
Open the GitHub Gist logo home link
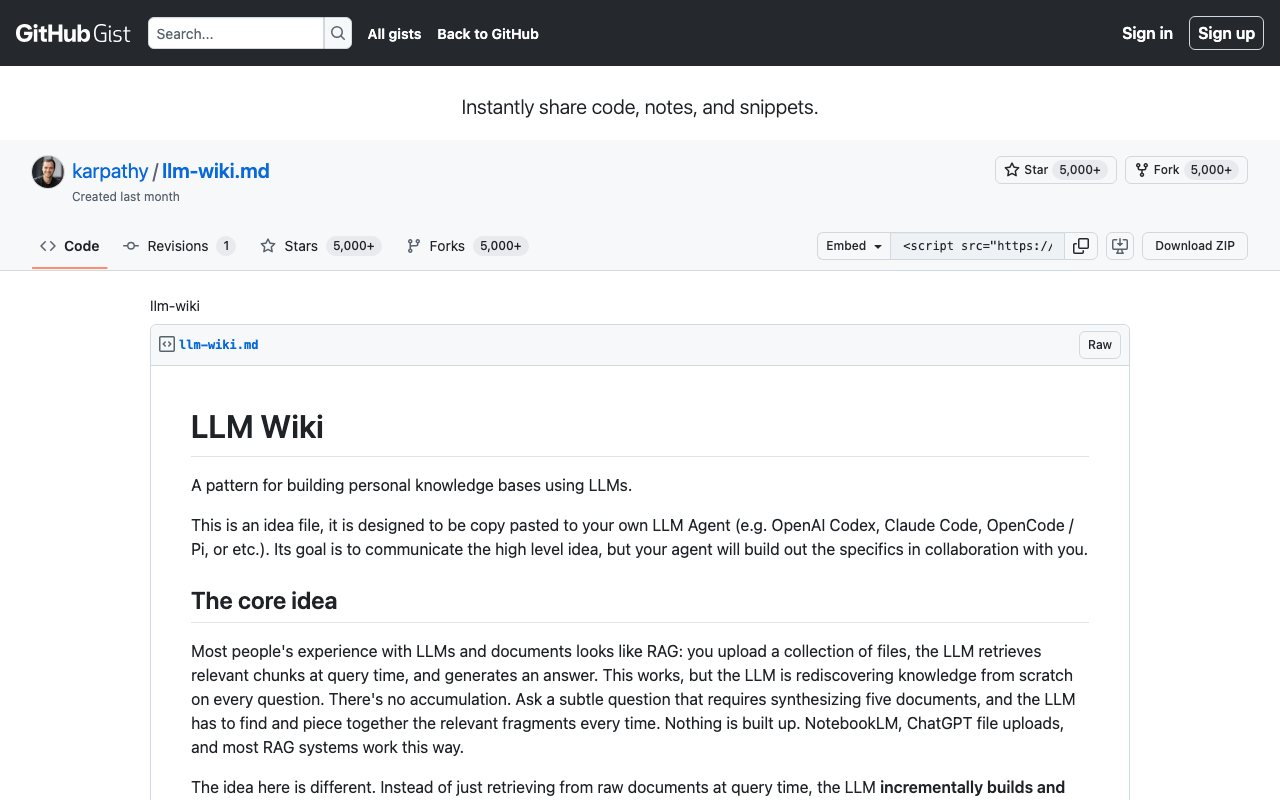[73, 33]
